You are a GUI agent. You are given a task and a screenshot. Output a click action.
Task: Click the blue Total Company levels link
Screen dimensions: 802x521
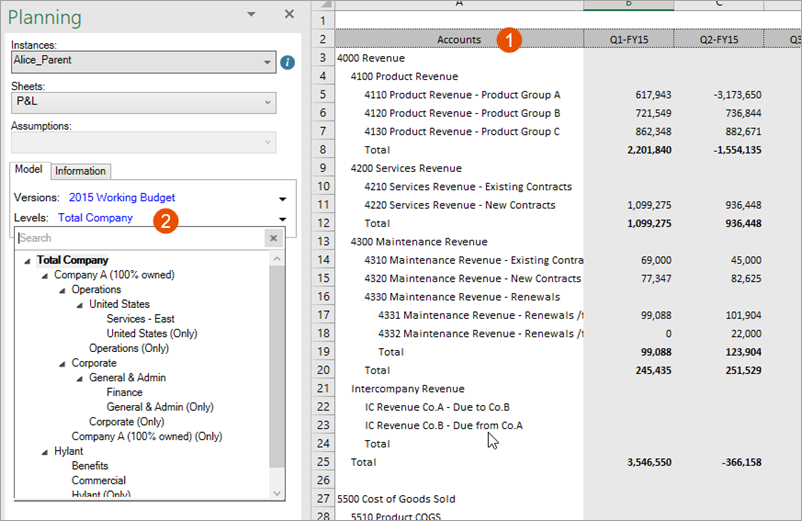(x=95, y=218)
